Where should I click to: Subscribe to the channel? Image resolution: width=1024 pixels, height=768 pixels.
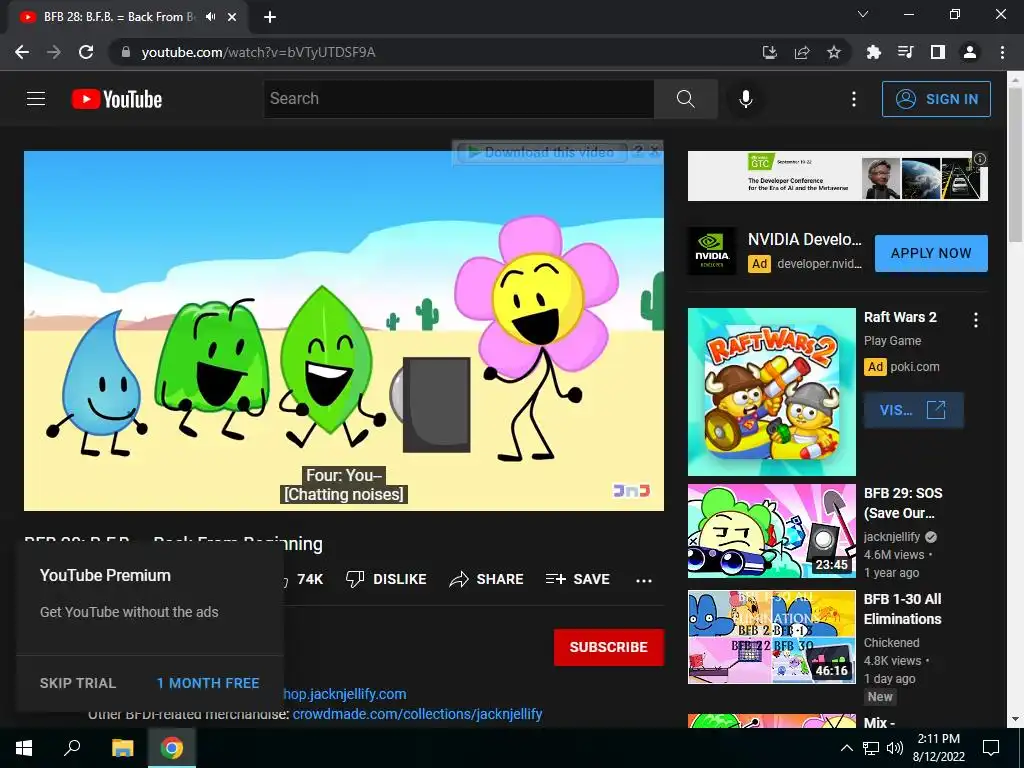(x=609, y=647)
